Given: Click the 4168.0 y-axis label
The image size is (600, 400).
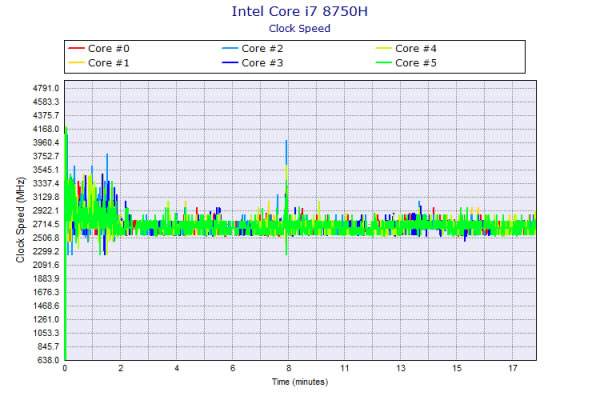Looking at the screenshot, I should coord(46,129).
